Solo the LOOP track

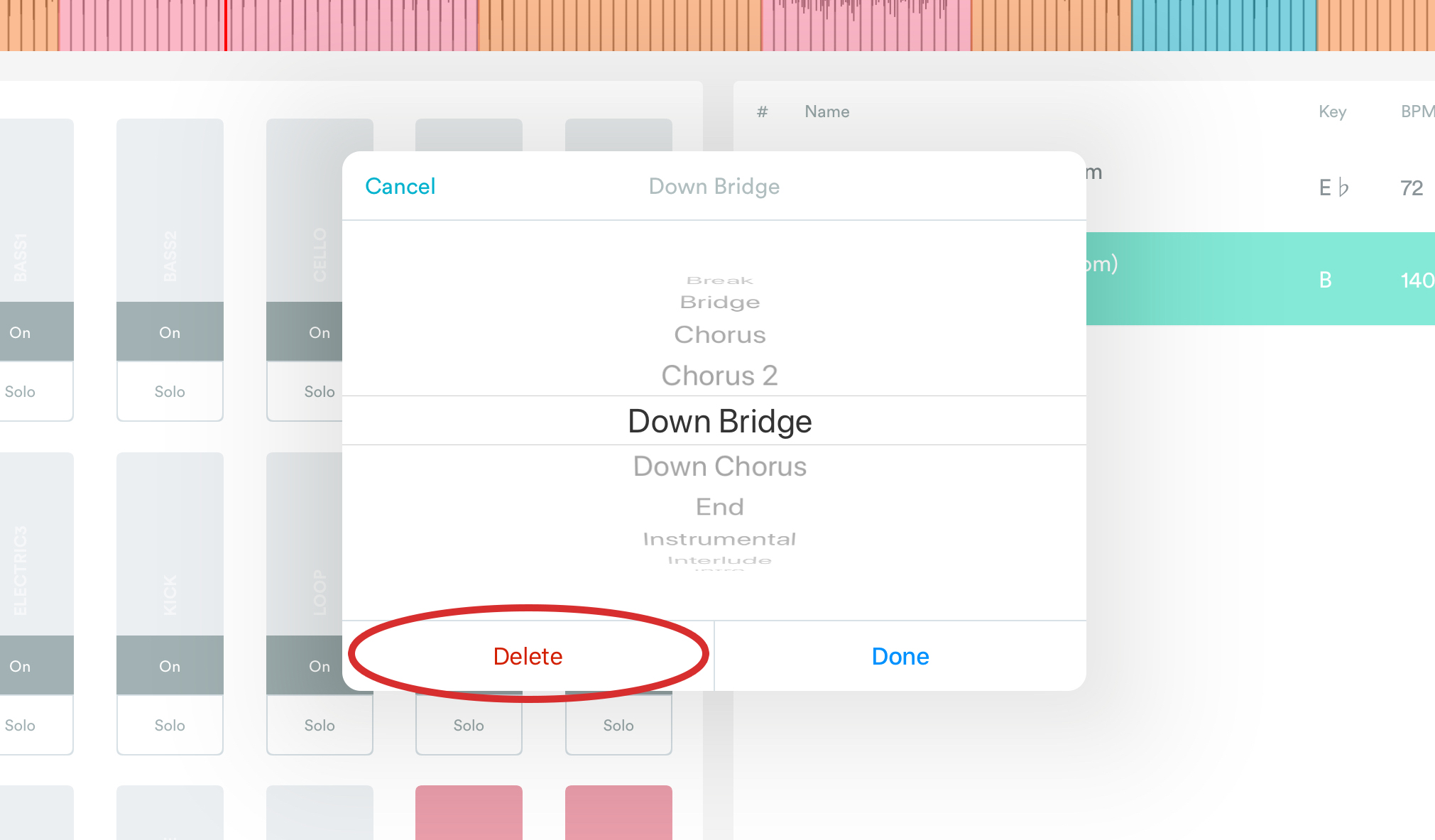[x=319, y=725]
